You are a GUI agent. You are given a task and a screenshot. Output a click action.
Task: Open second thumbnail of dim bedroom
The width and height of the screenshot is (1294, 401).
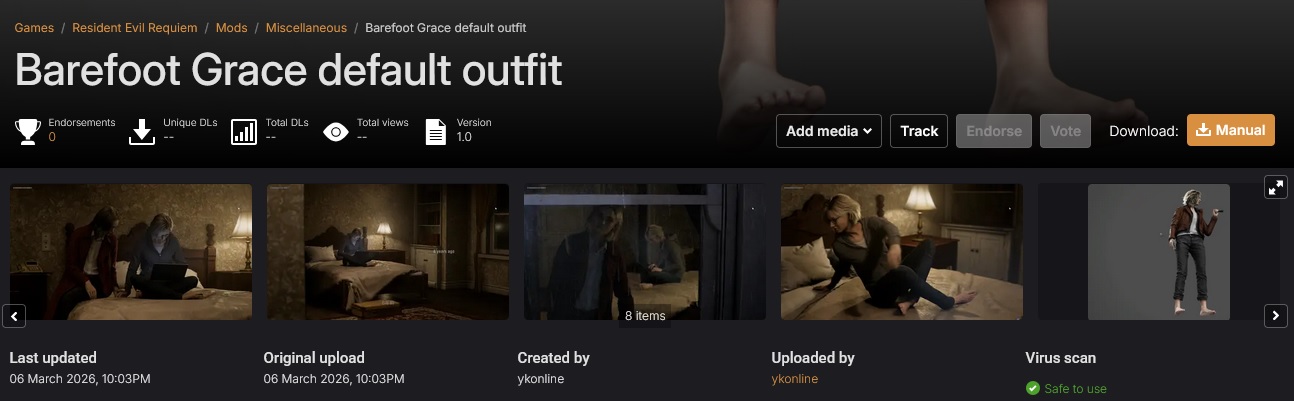pos(388,252)
